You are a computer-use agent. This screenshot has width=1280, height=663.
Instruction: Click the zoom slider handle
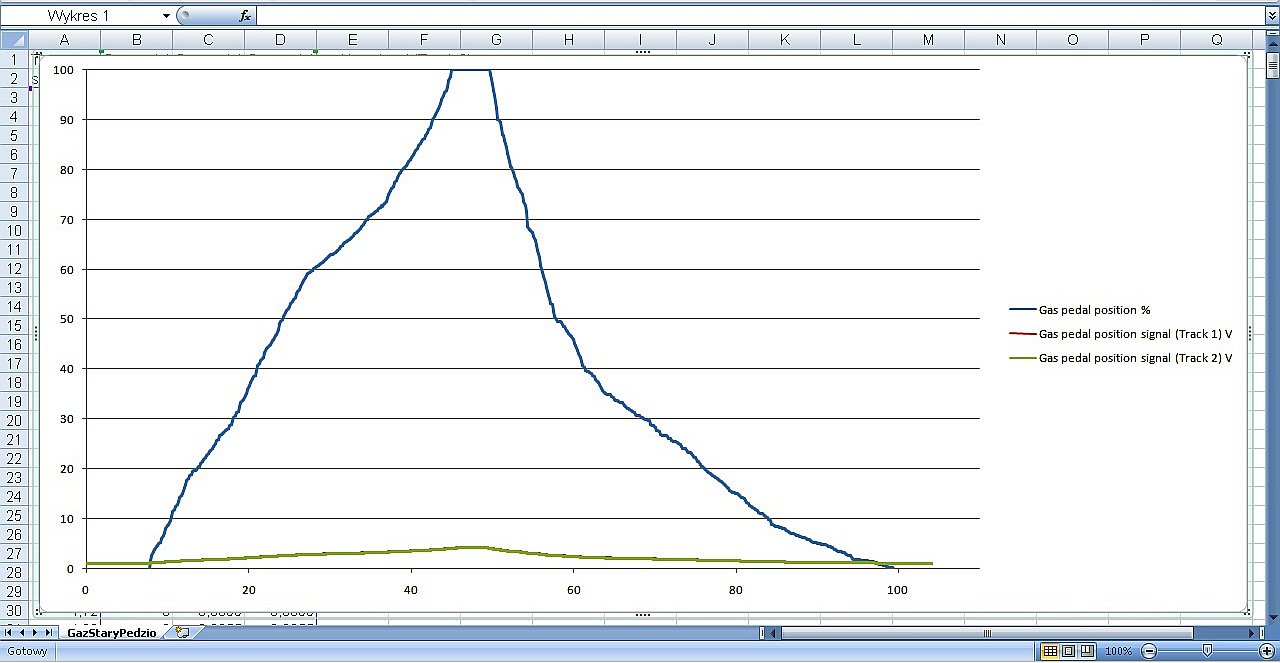pos(1208,652)
